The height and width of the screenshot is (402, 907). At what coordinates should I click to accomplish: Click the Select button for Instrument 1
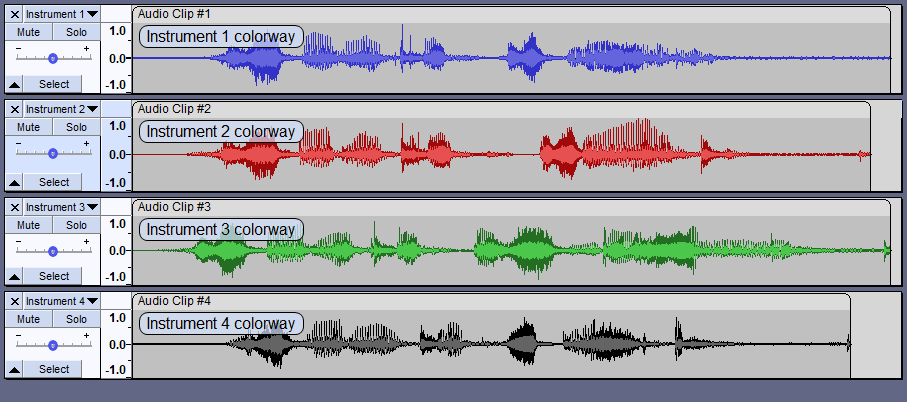[x=54, y=84]
